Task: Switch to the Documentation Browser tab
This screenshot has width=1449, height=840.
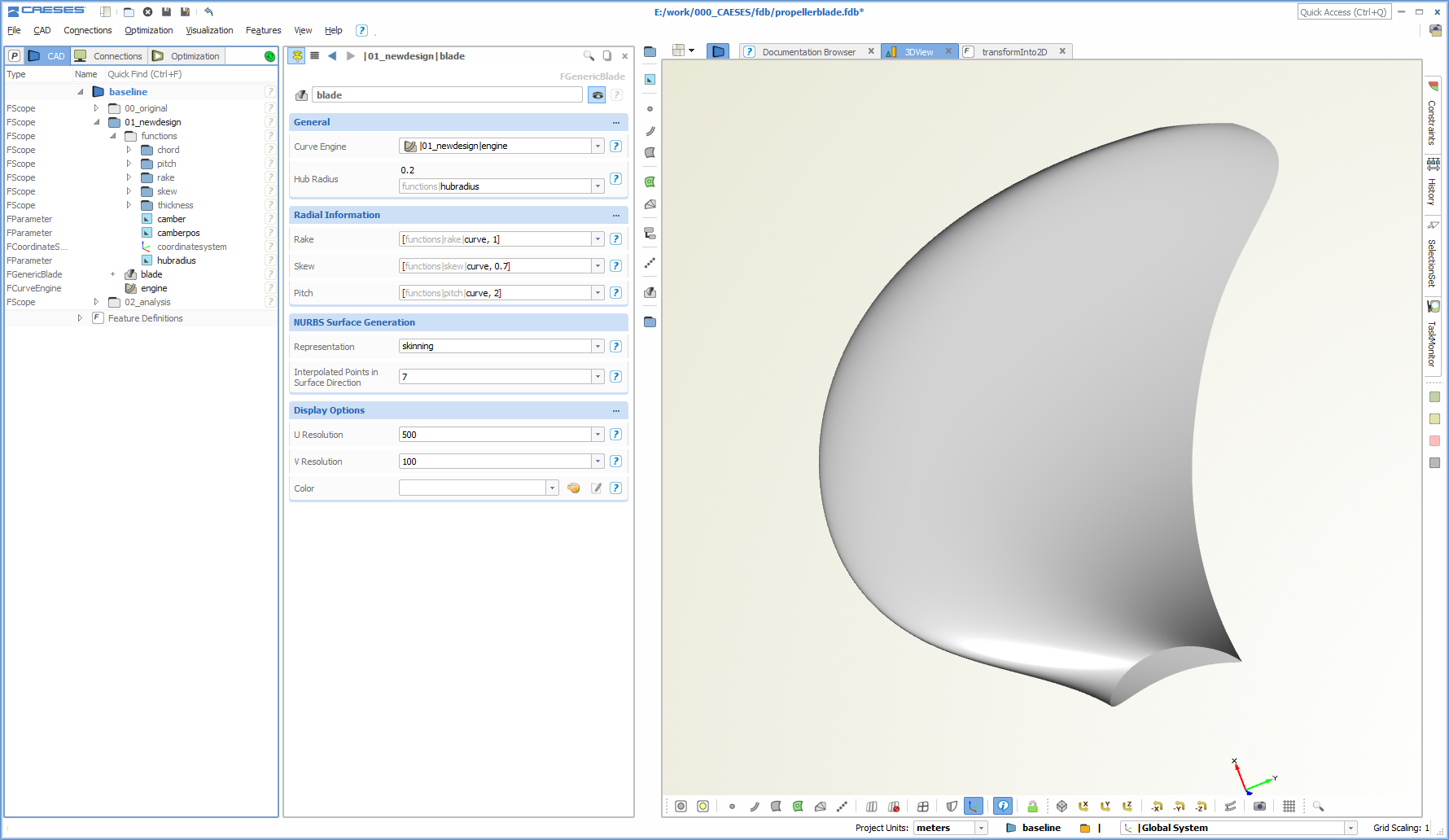Action: point(808,52)
